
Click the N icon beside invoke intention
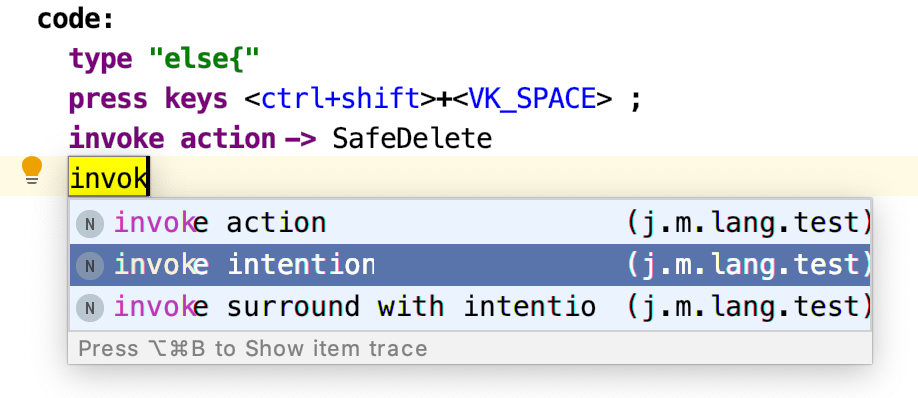[90, 266]
